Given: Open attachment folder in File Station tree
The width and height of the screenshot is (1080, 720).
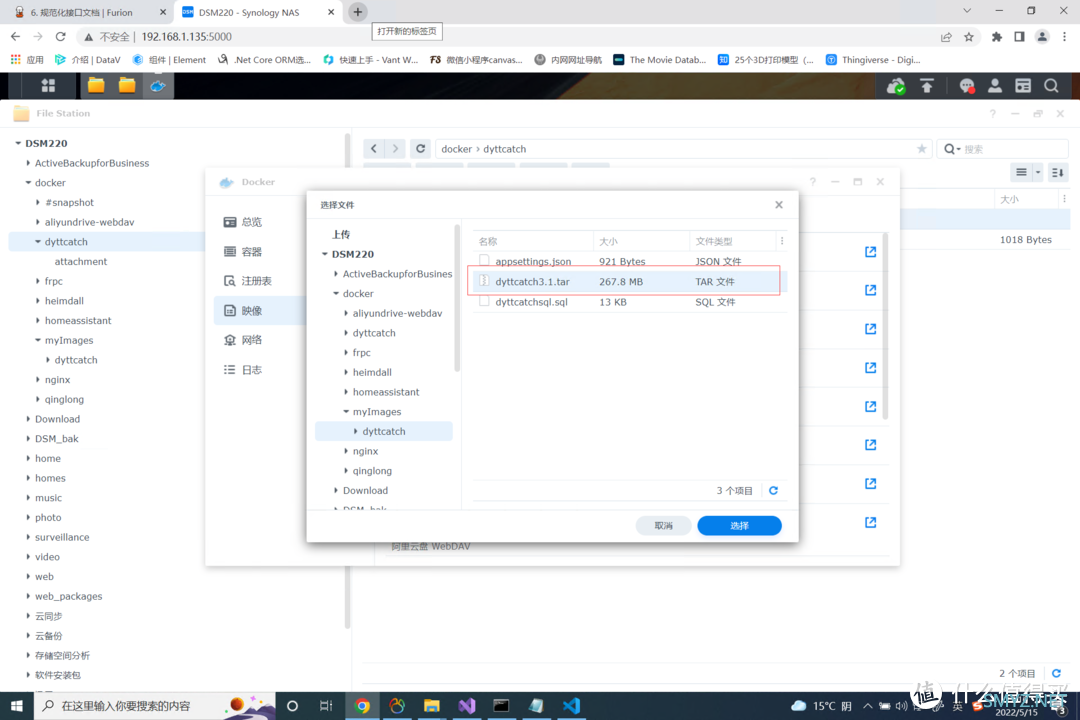Looking at the screenshot, I should tap(81, 262).
